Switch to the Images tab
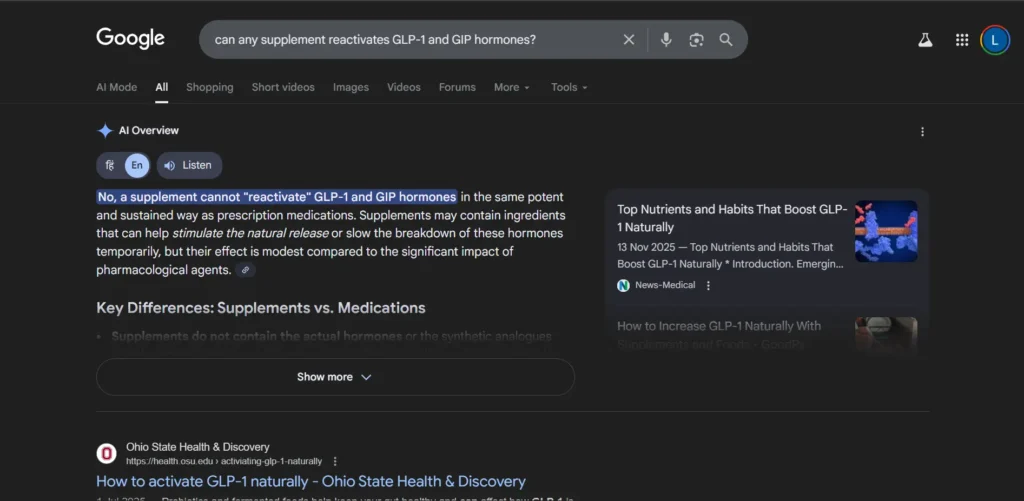 point(350,87)
